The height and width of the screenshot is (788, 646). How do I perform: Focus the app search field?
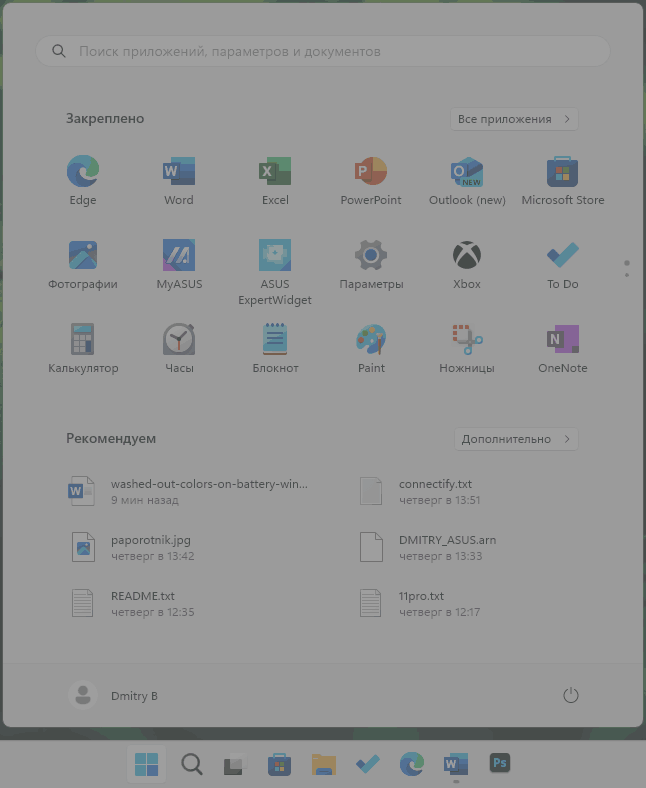pyautogui.click(x=323, y=51)
